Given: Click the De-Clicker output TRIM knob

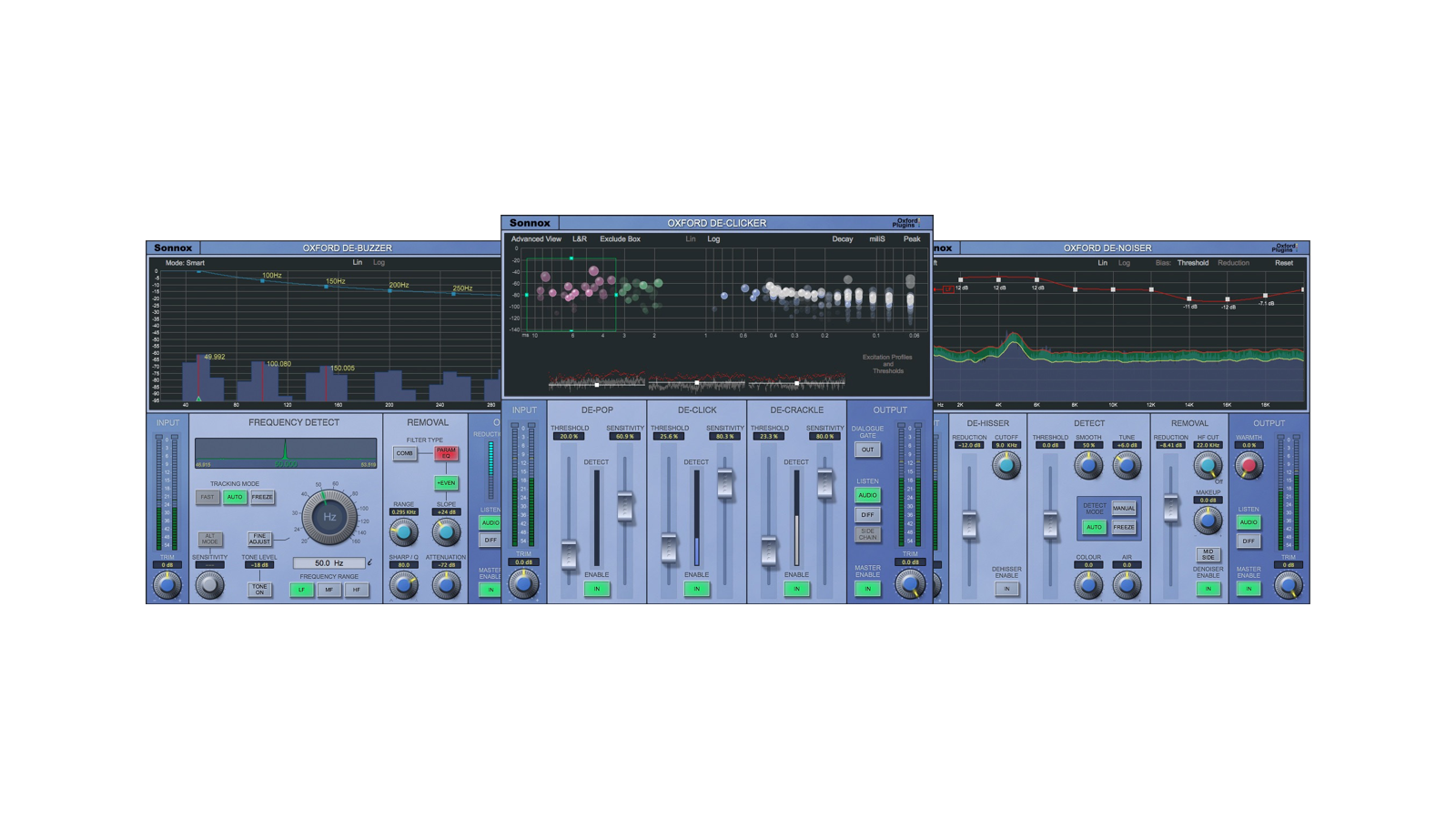Looking at the screenshot, I should (x=910, y=583).
